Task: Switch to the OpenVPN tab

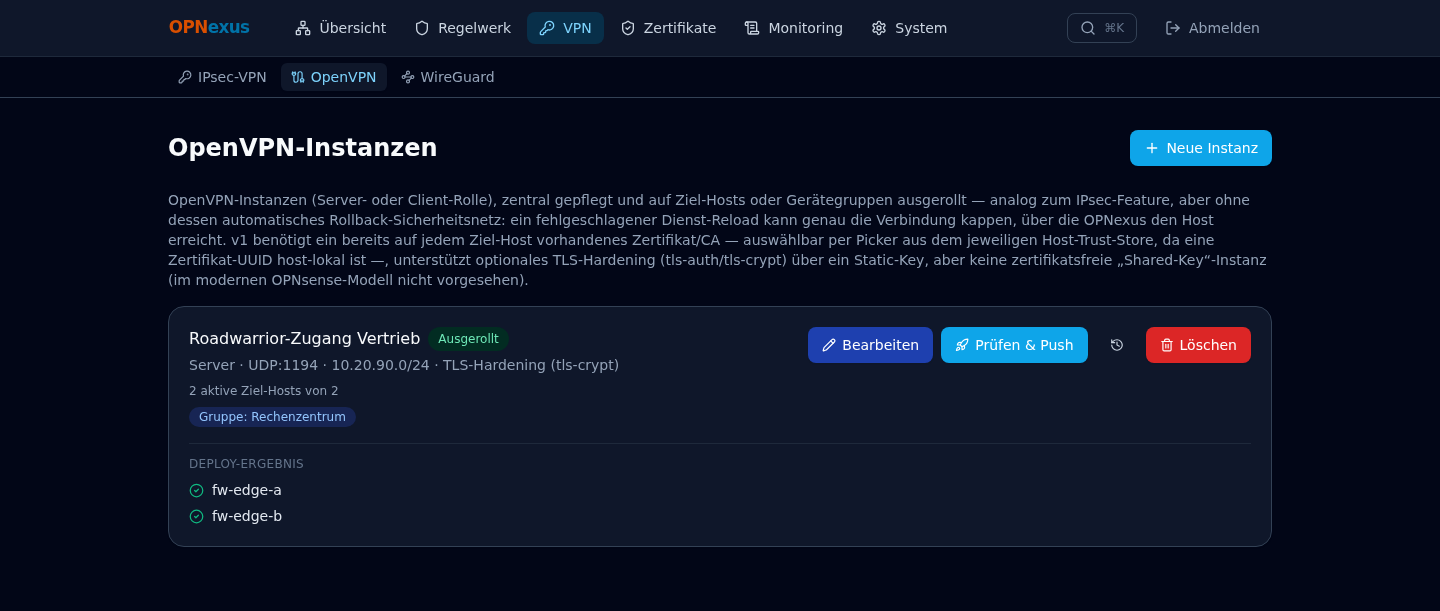Action: [x=334, y=77]
